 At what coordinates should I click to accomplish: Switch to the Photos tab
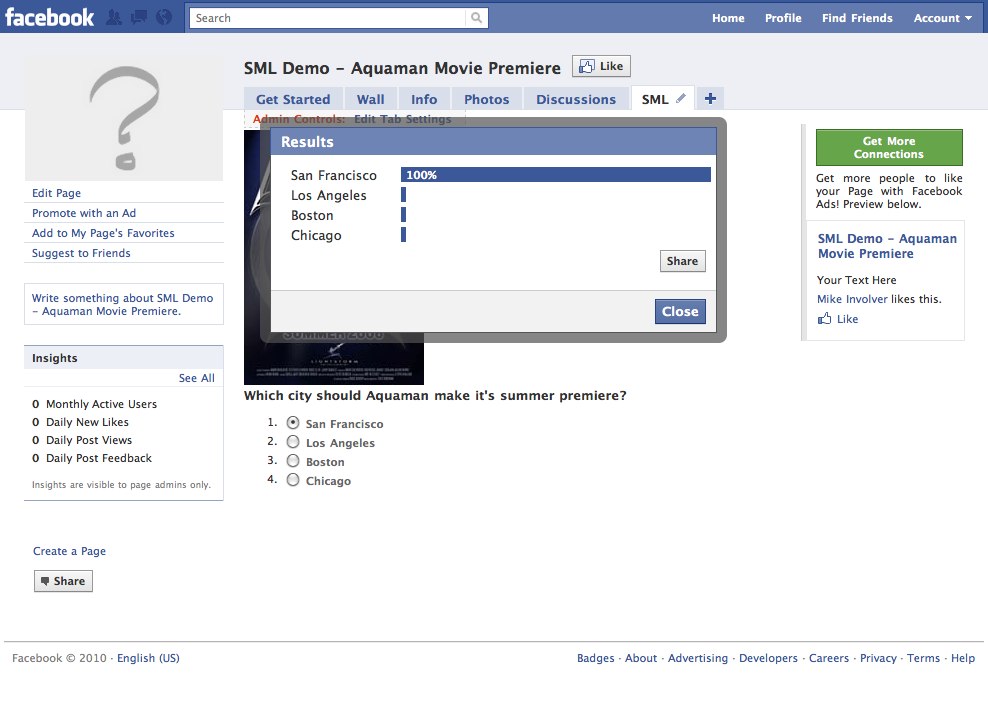point(486,99)
